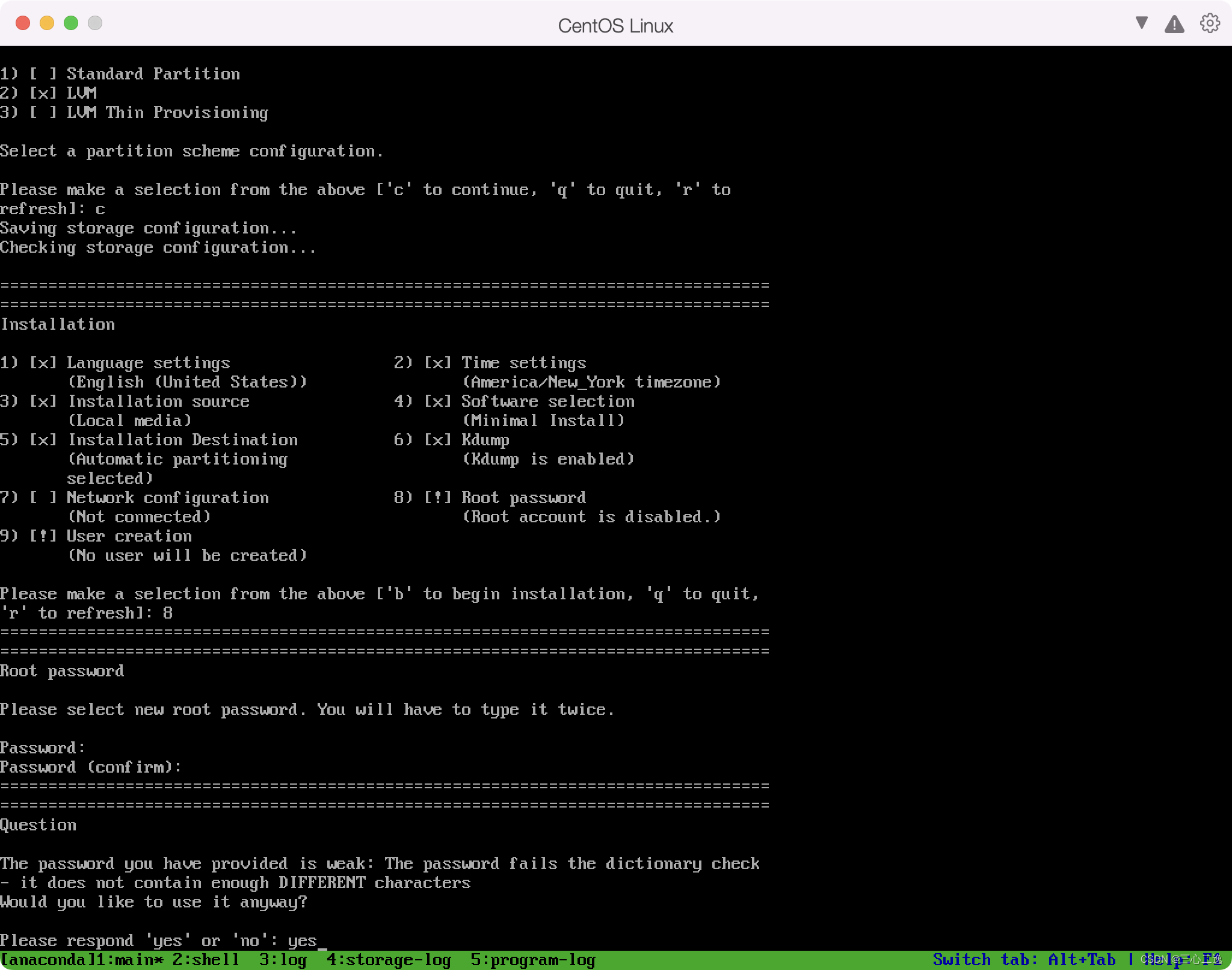
Task: Toggle Language settings checkbox
Action: point(43,363)
